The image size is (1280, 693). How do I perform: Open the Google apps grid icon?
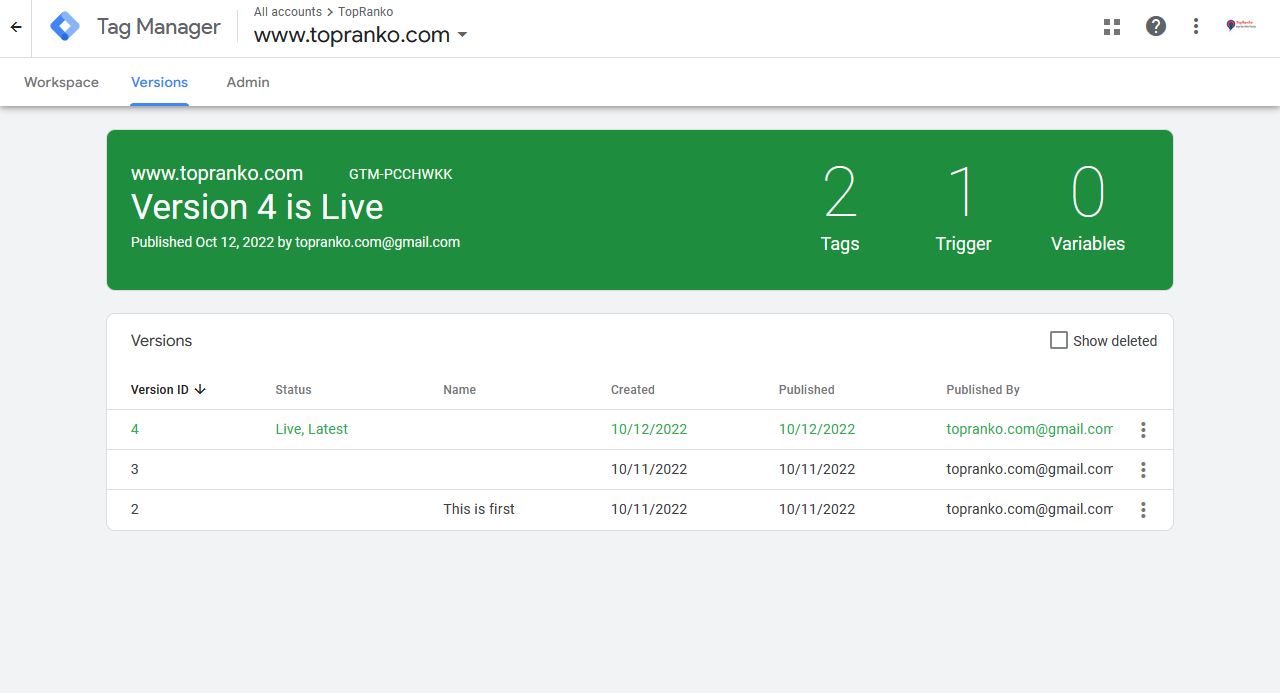(x=1112, y=27)
